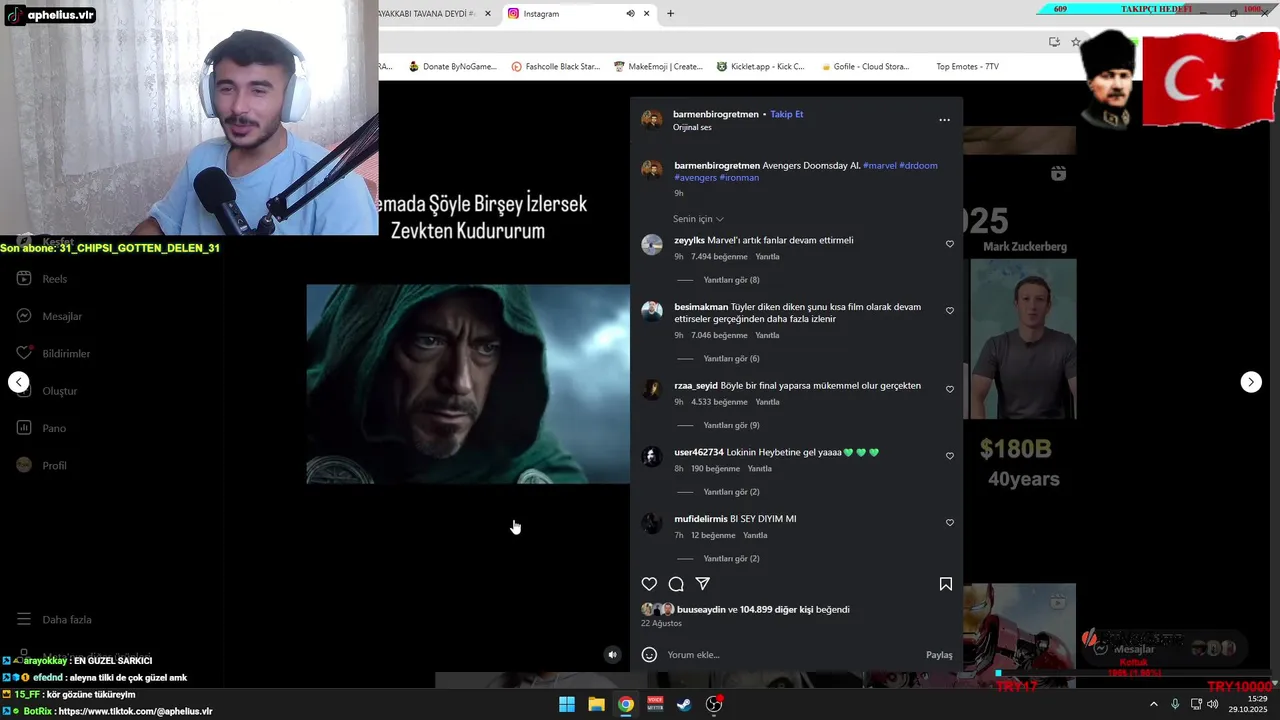This screenshot has height=720, width=1280.
Task: Open Fashcolle Black Star bookmark
Action: tap(555, 67)
